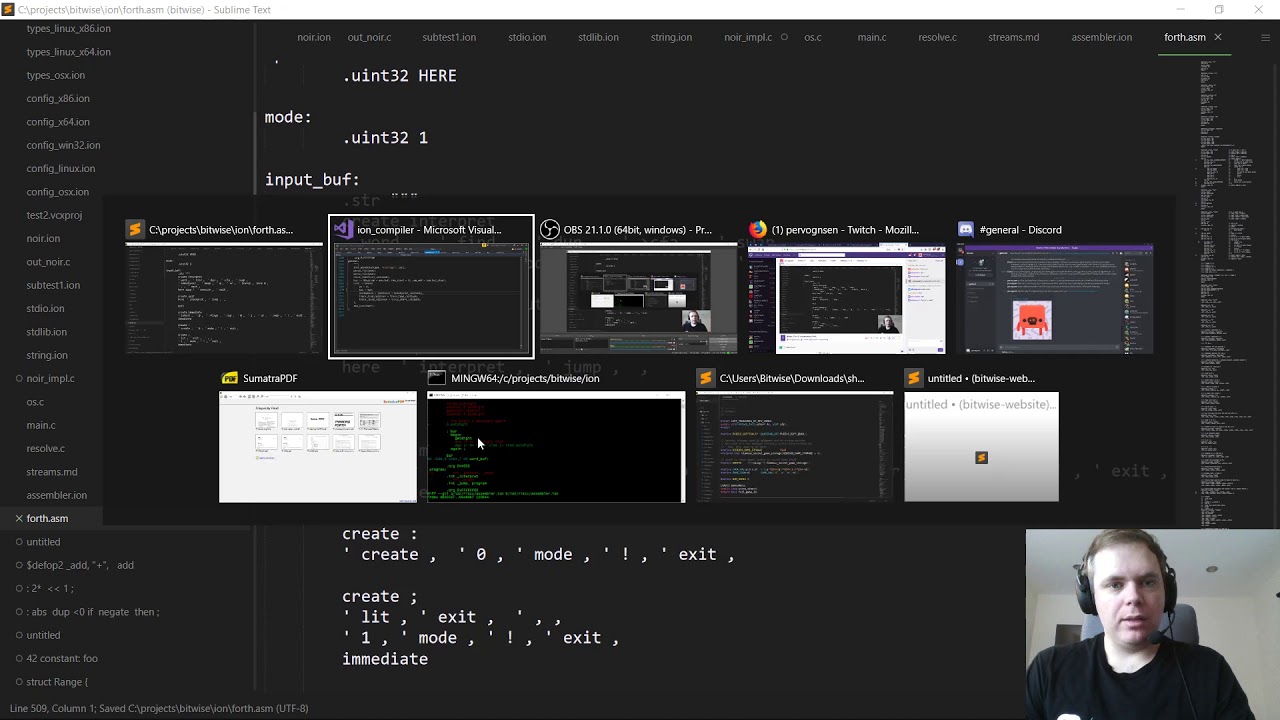
Task: Switch to MINGW64 terminal window thumbnail
Action: click(556, 447)
